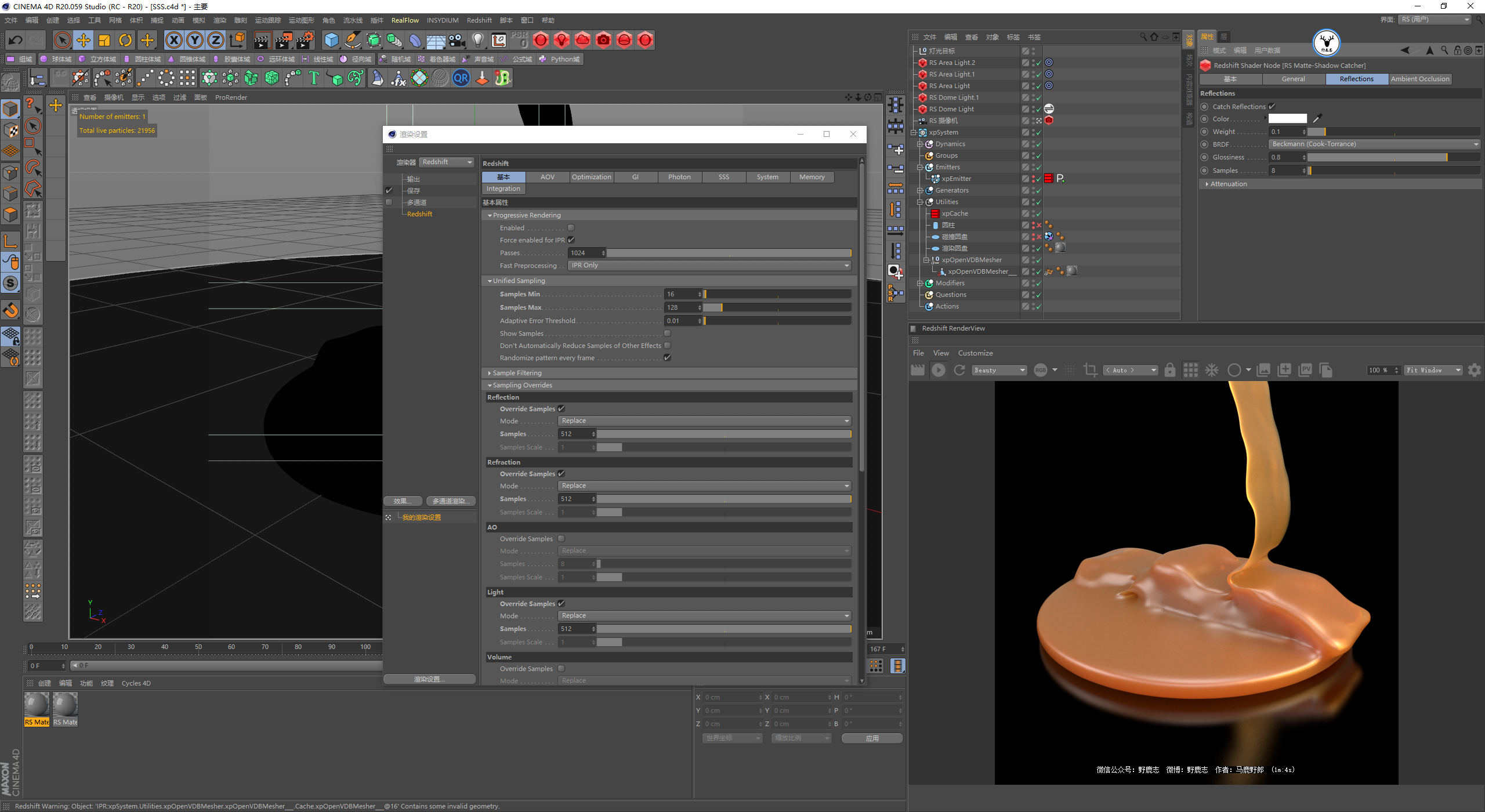Viewport: 1485px width, 812px height.
Task: Enable AO Override Samples checkbox
Action: click(561, 539)
